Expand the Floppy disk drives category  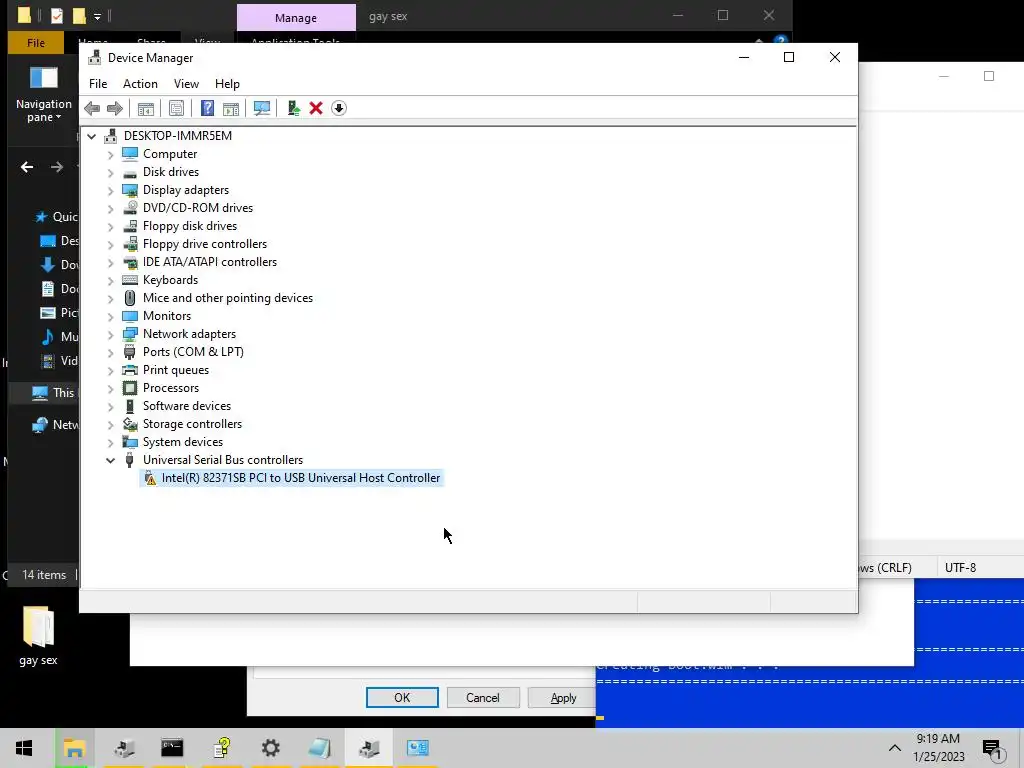point(110,227)
